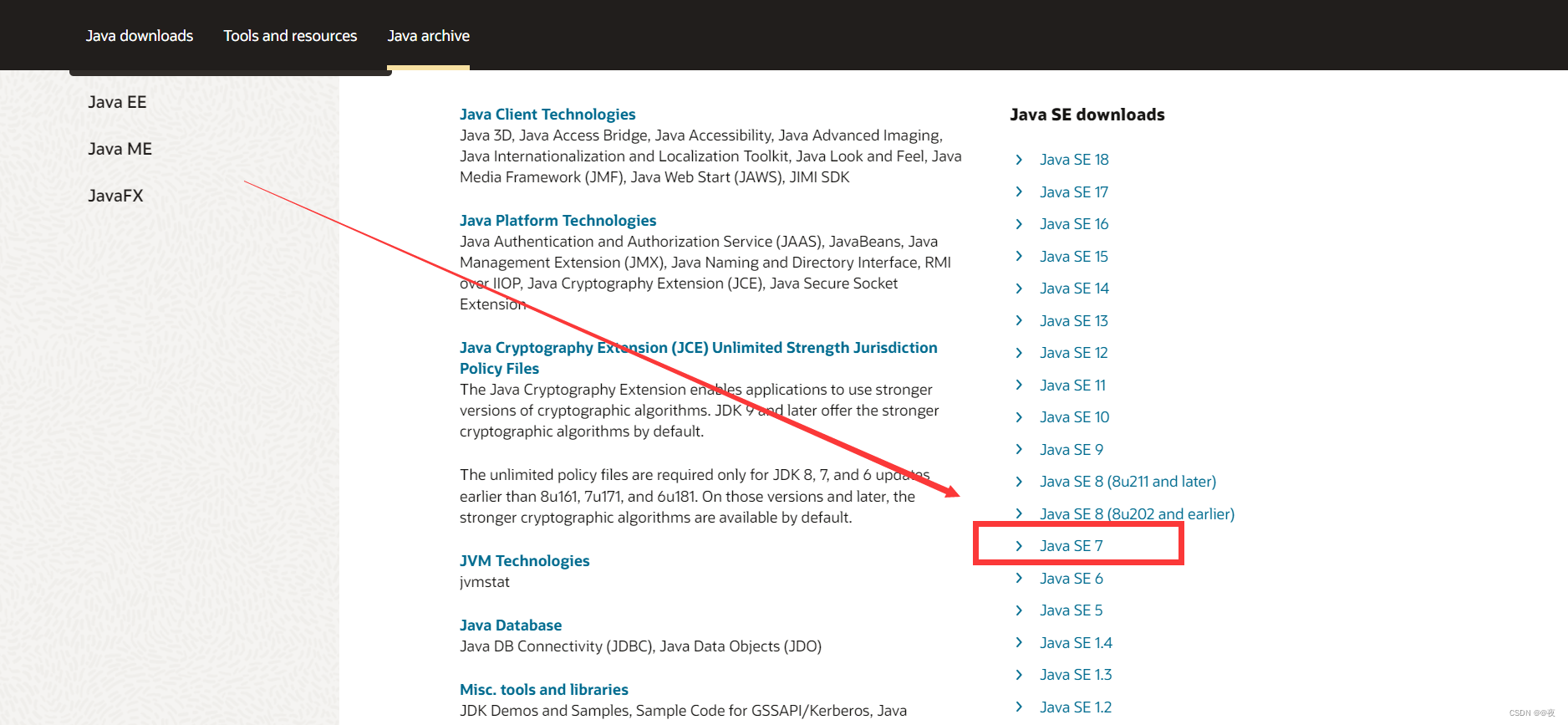Click chevron beside Java SE 6

tap(1019, 578)
